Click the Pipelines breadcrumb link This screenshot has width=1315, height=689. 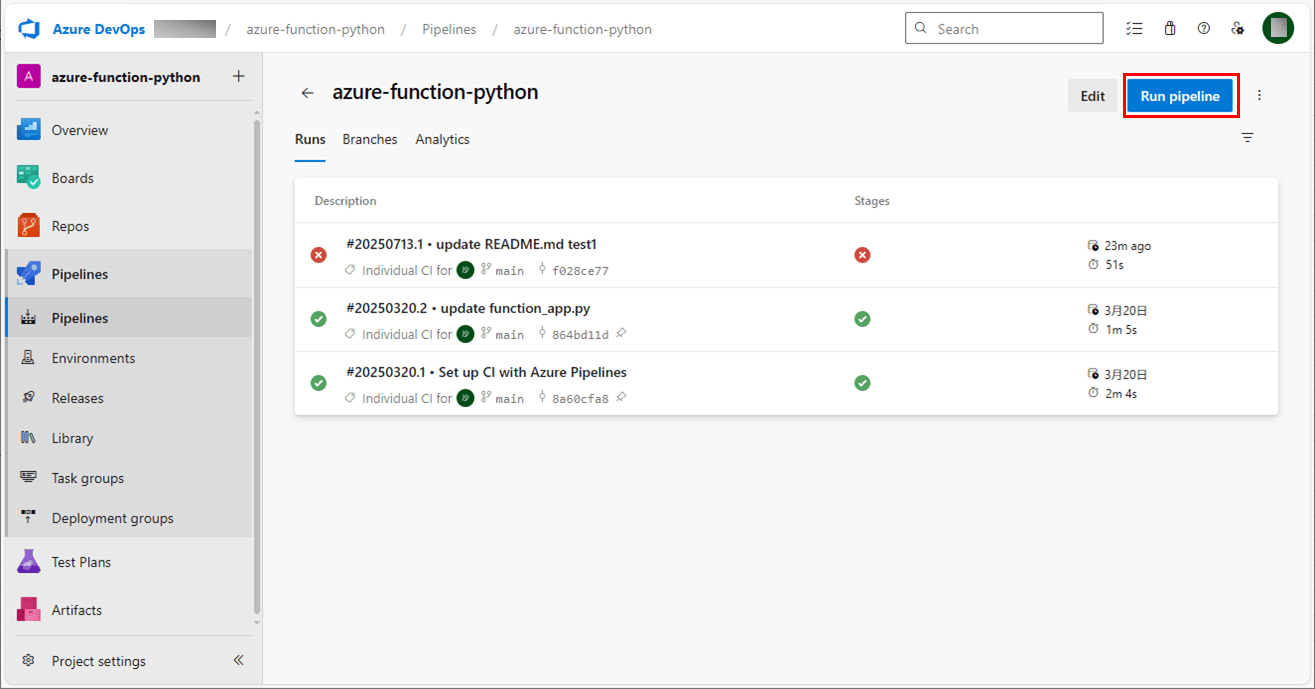point(449,29)
